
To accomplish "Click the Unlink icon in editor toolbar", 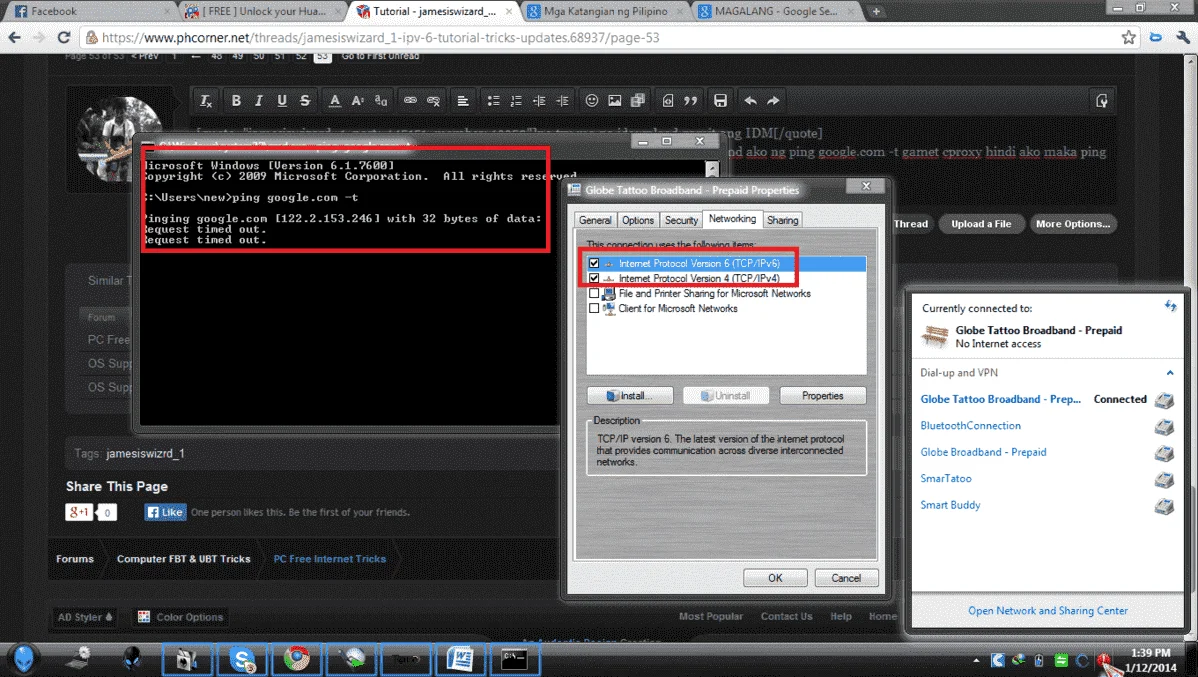I will click(433, 101).
